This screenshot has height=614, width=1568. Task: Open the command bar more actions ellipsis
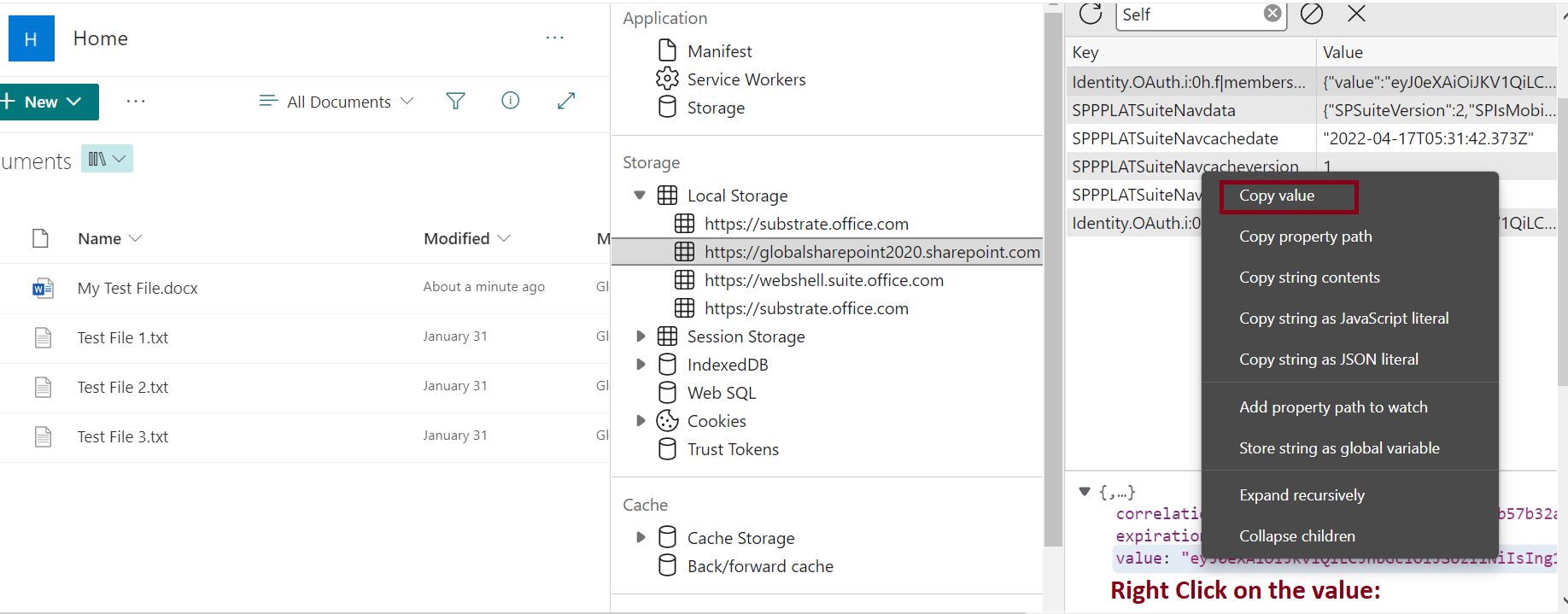136,102
